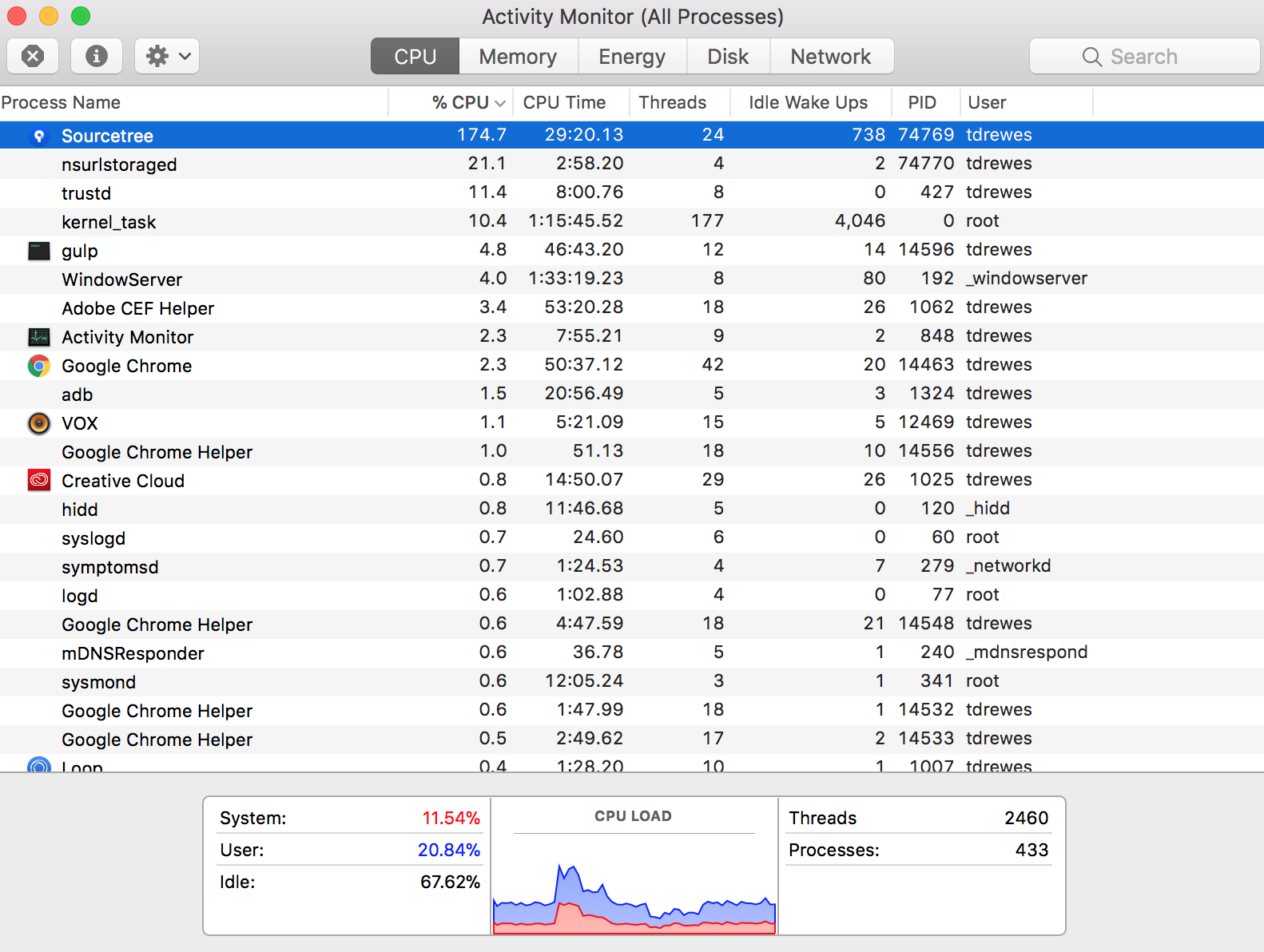Switch to the Network tab
The height and width of the screenshot is (952, 1264).
(831, 56)
